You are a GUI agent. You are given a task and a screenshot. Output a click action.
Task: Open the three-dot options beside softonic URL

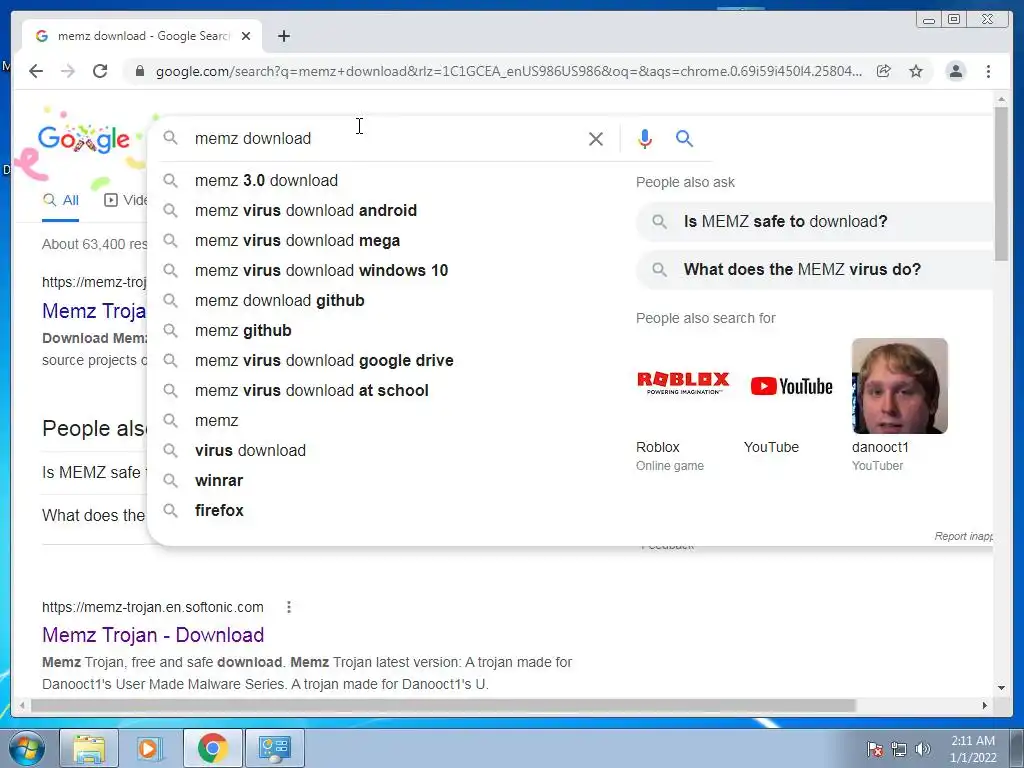coord(289,607)
